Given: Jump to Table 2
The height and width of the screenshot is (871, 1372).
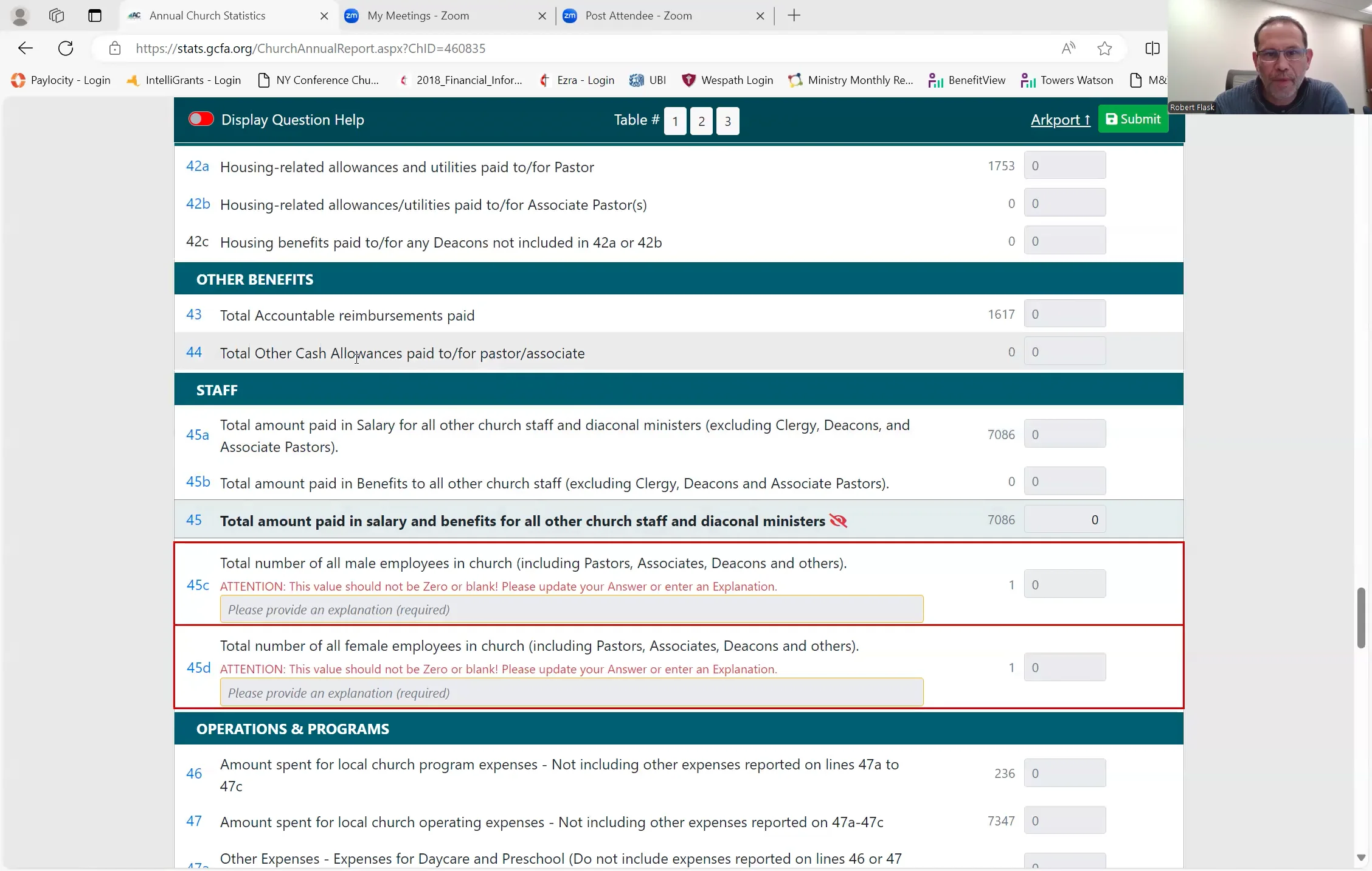Looking at the screenshot, I should [701, 120].
